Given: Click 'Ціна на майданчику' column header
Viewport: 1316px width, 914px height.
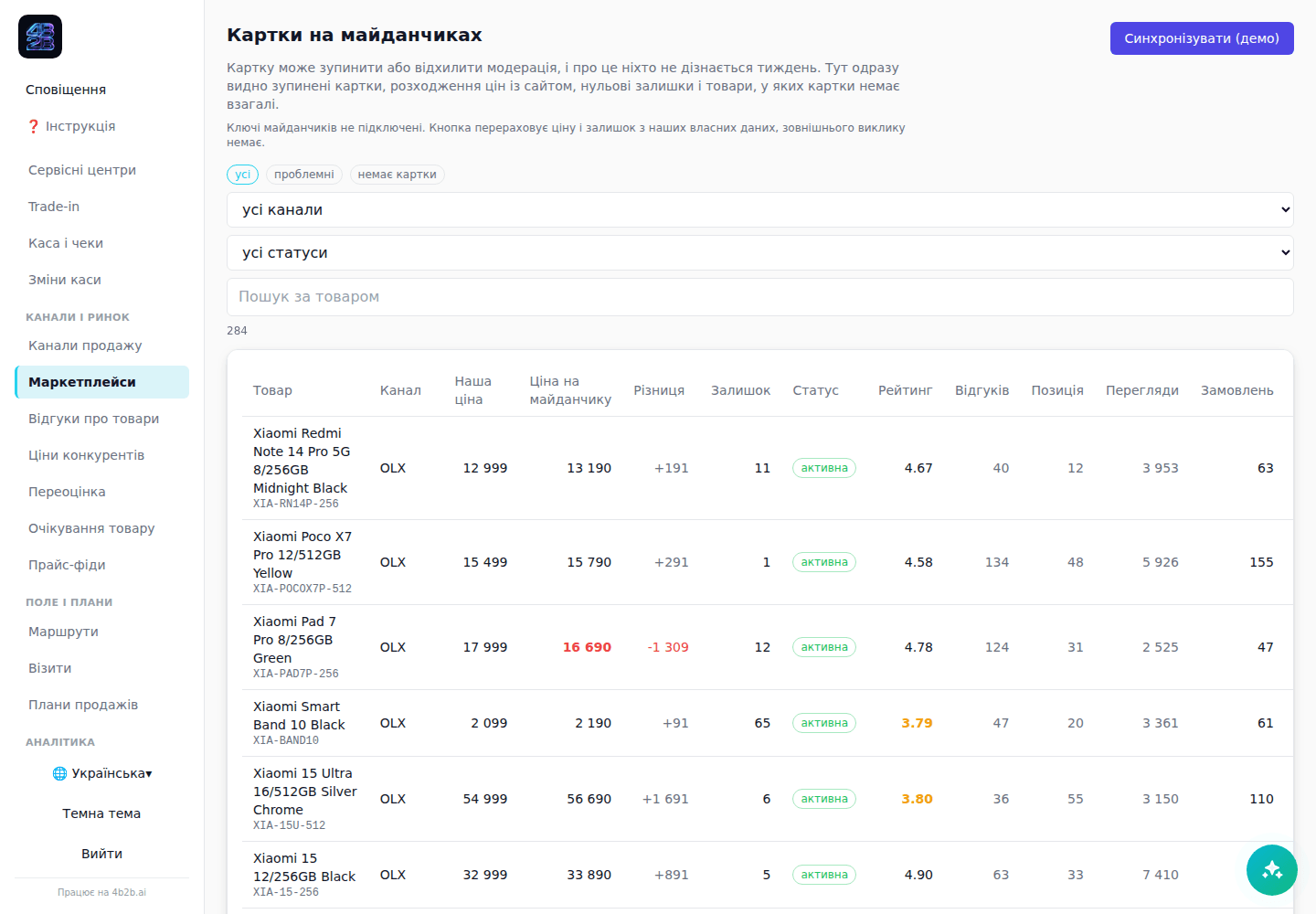Looking at the screenshot, I should coord(570,390).
